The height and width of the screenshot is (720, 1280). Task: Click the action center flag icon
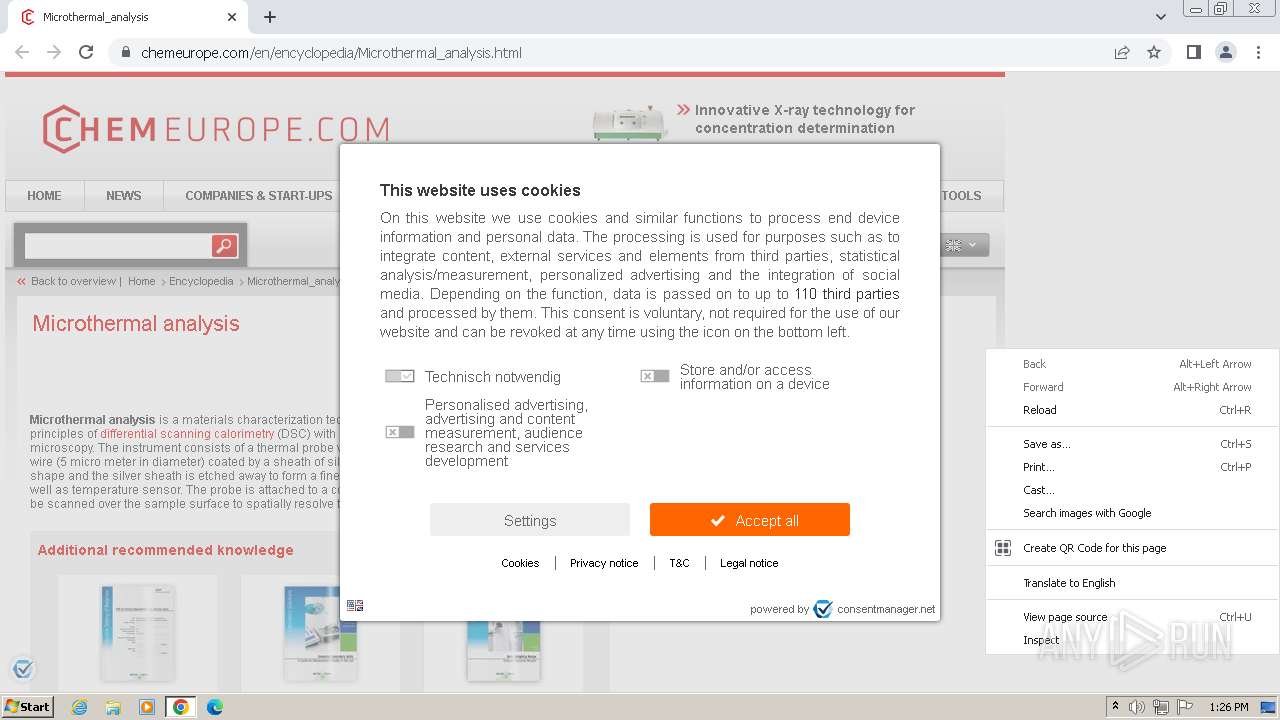(x=1185, y=707)
